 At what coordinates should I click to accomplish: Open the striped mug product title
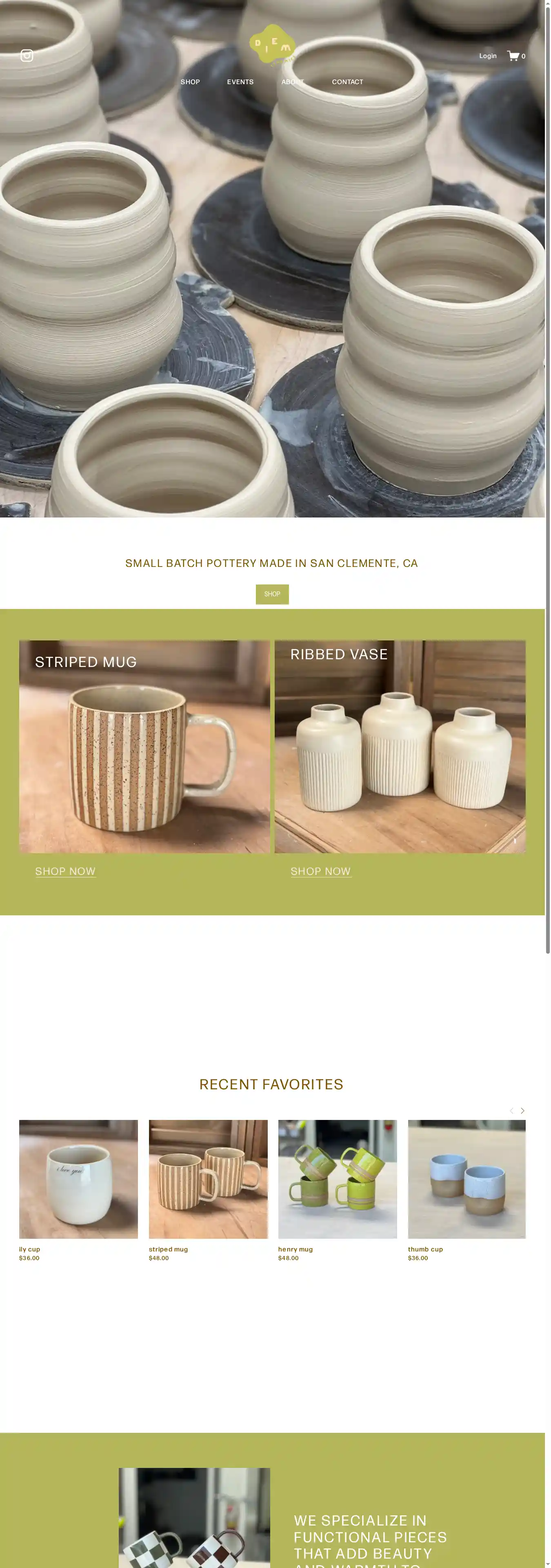169,1249
